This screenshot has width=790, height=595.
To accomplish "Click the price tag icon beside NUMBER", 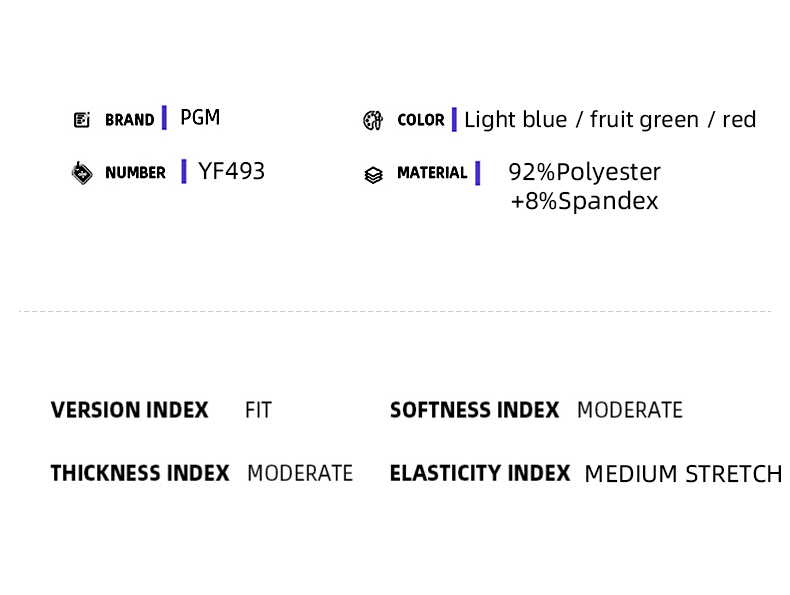I will 82,173.
